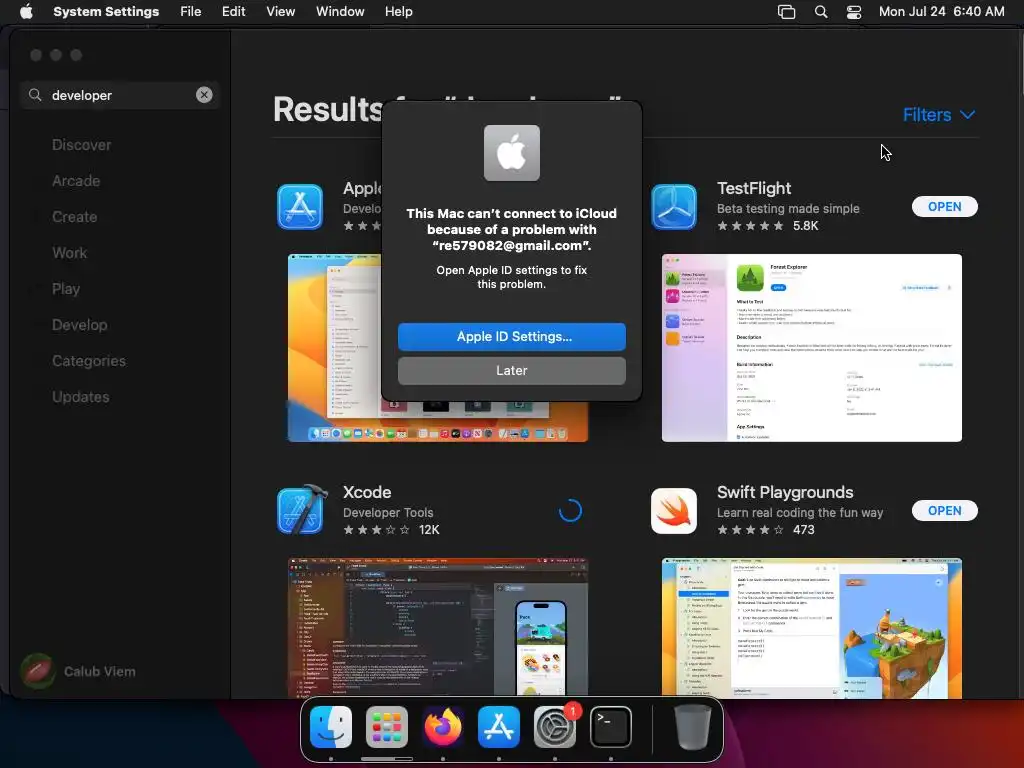Open the Help menu

click(x=398, y=12)
